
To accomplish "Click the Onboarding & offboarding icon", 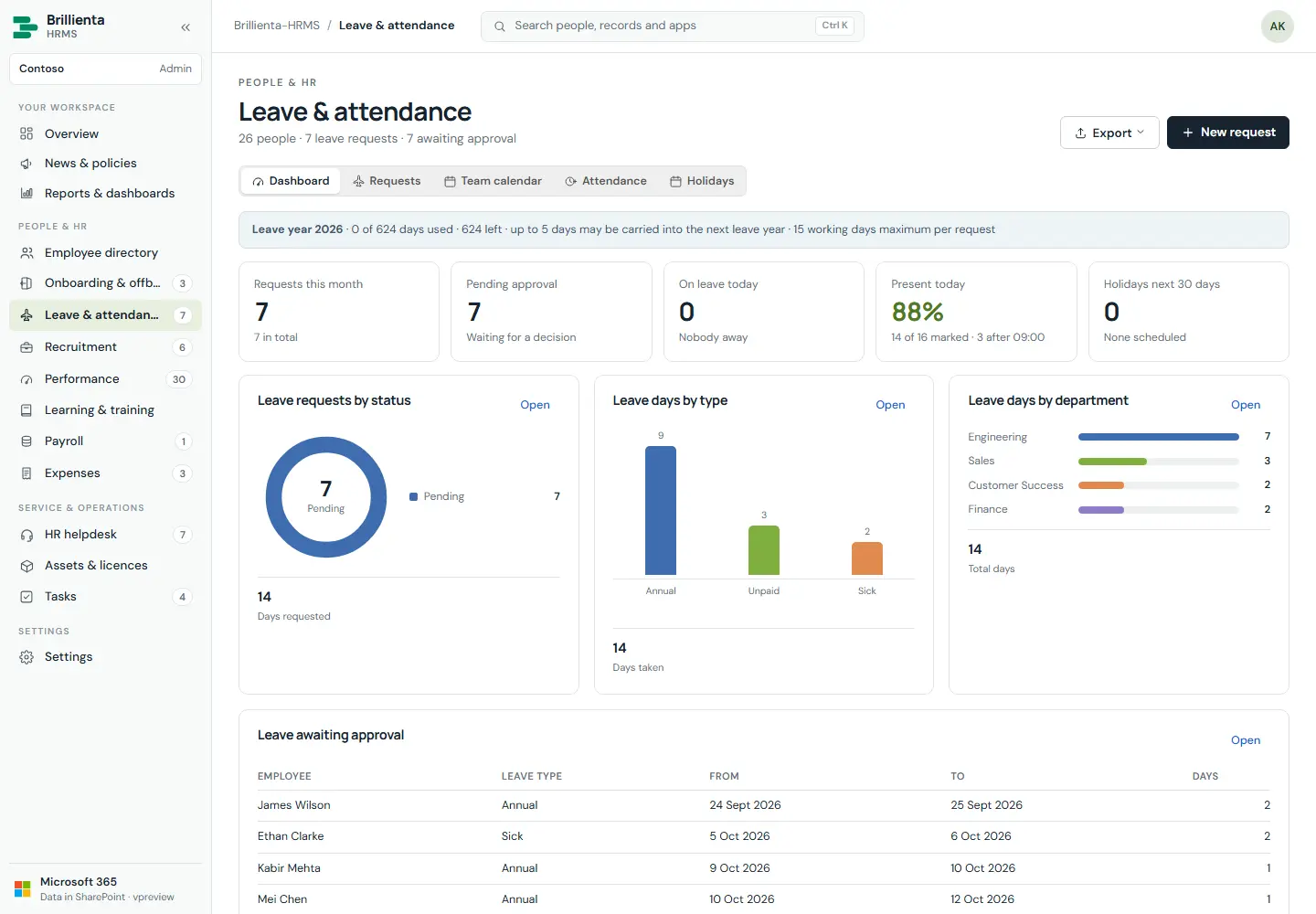I will [x=27, y=283].
